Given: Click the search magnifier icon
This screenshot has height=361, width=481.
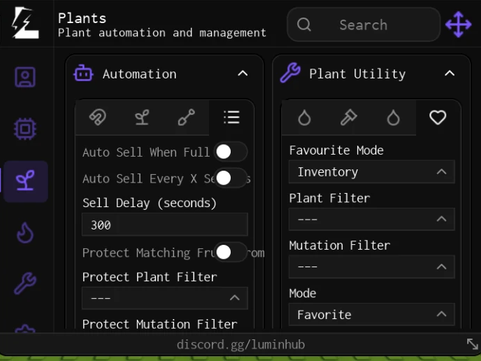Looking at the screenshot, I should [304, 24].
